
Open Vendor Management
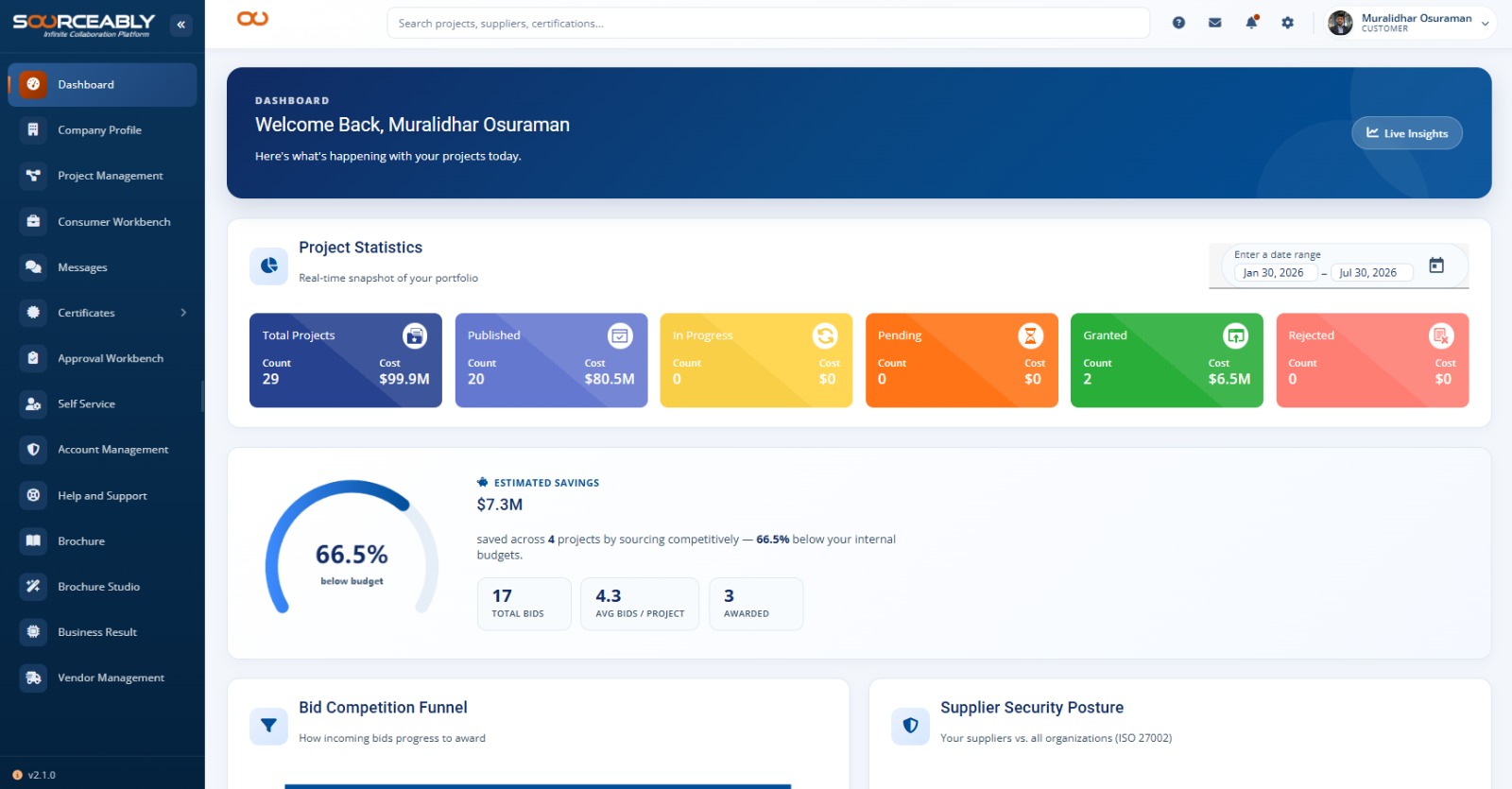click(102, 678)
